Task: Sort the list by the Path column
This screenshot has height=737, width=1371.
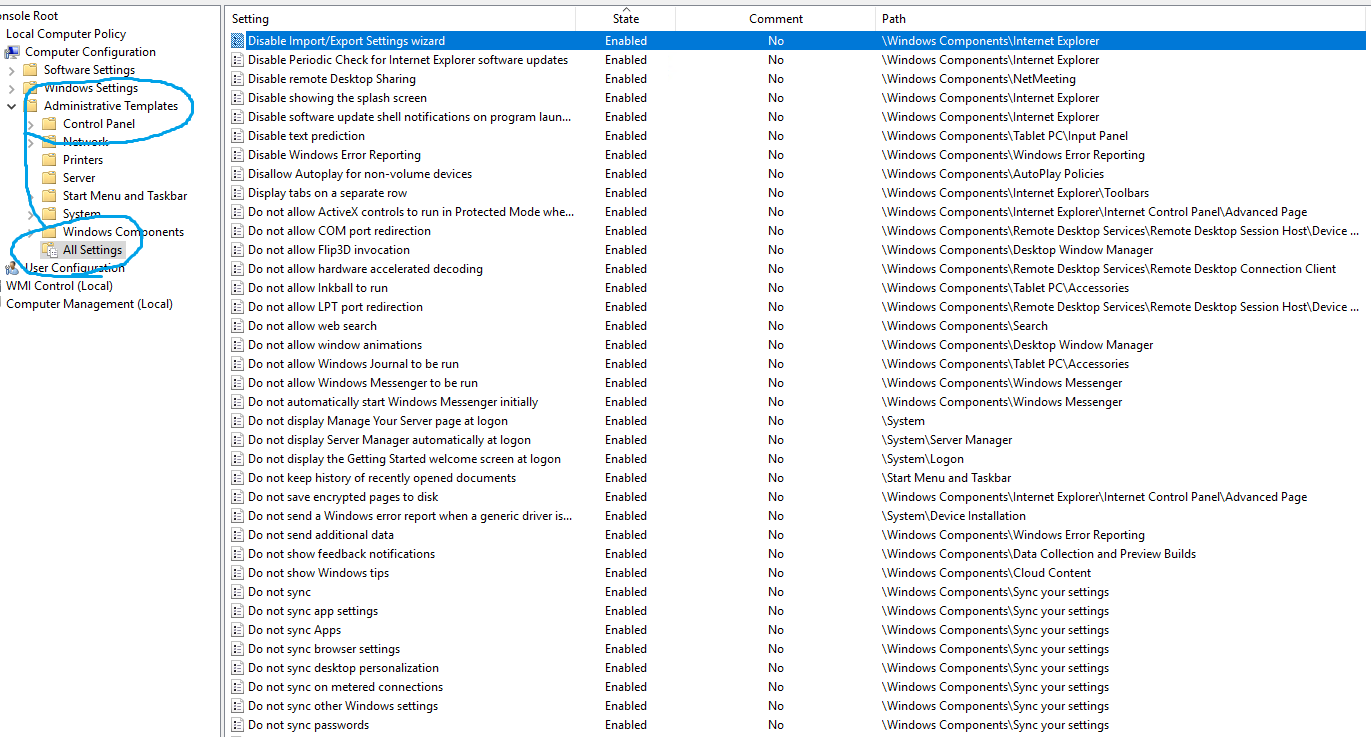Action: [1122, 19]
